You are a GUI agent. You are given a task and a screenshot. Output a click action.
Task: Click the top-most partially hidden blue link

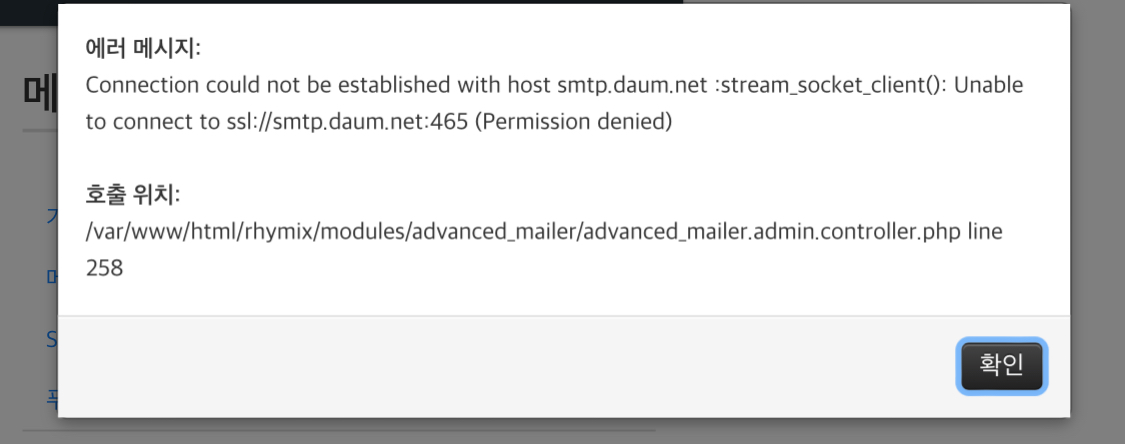click(51, 215)
